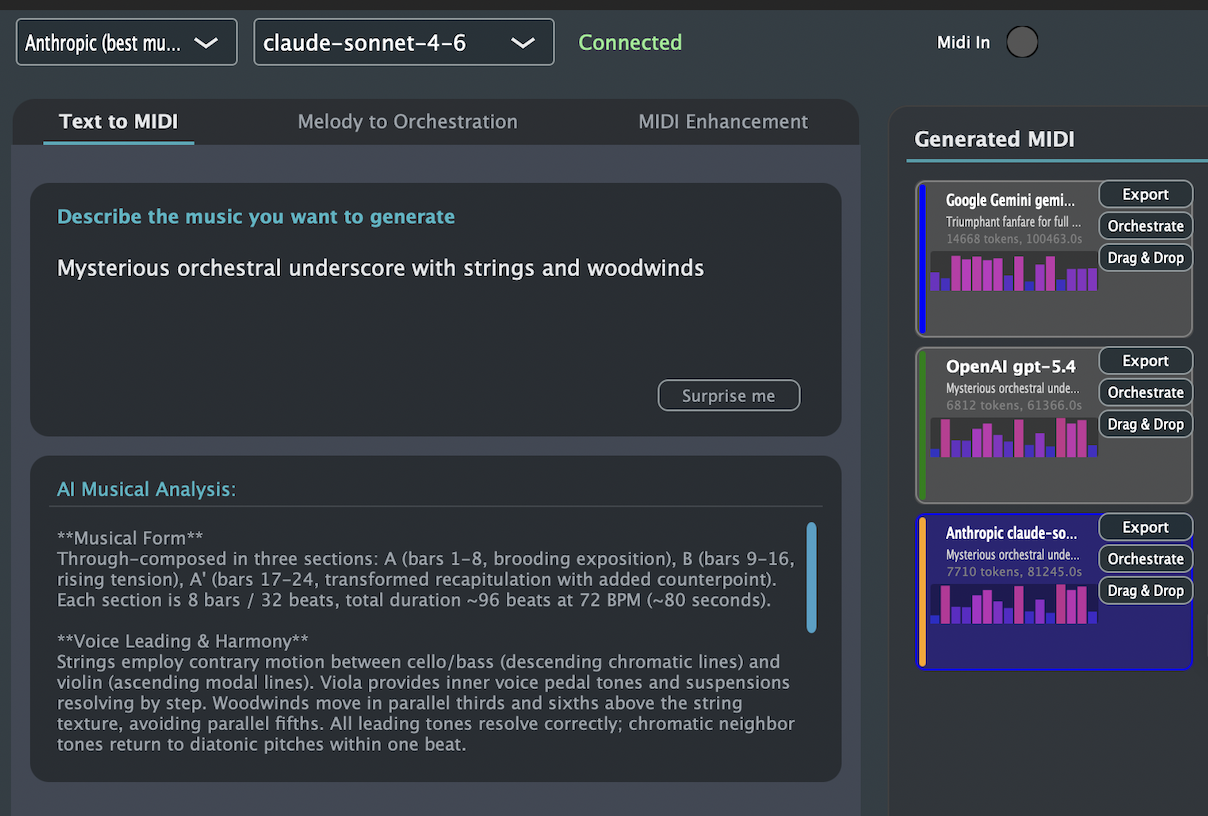This screenshot has height=816, width=1208.
Task: Open the claude-sonnet-4-6 model dropdown
Action: [404, 42]
